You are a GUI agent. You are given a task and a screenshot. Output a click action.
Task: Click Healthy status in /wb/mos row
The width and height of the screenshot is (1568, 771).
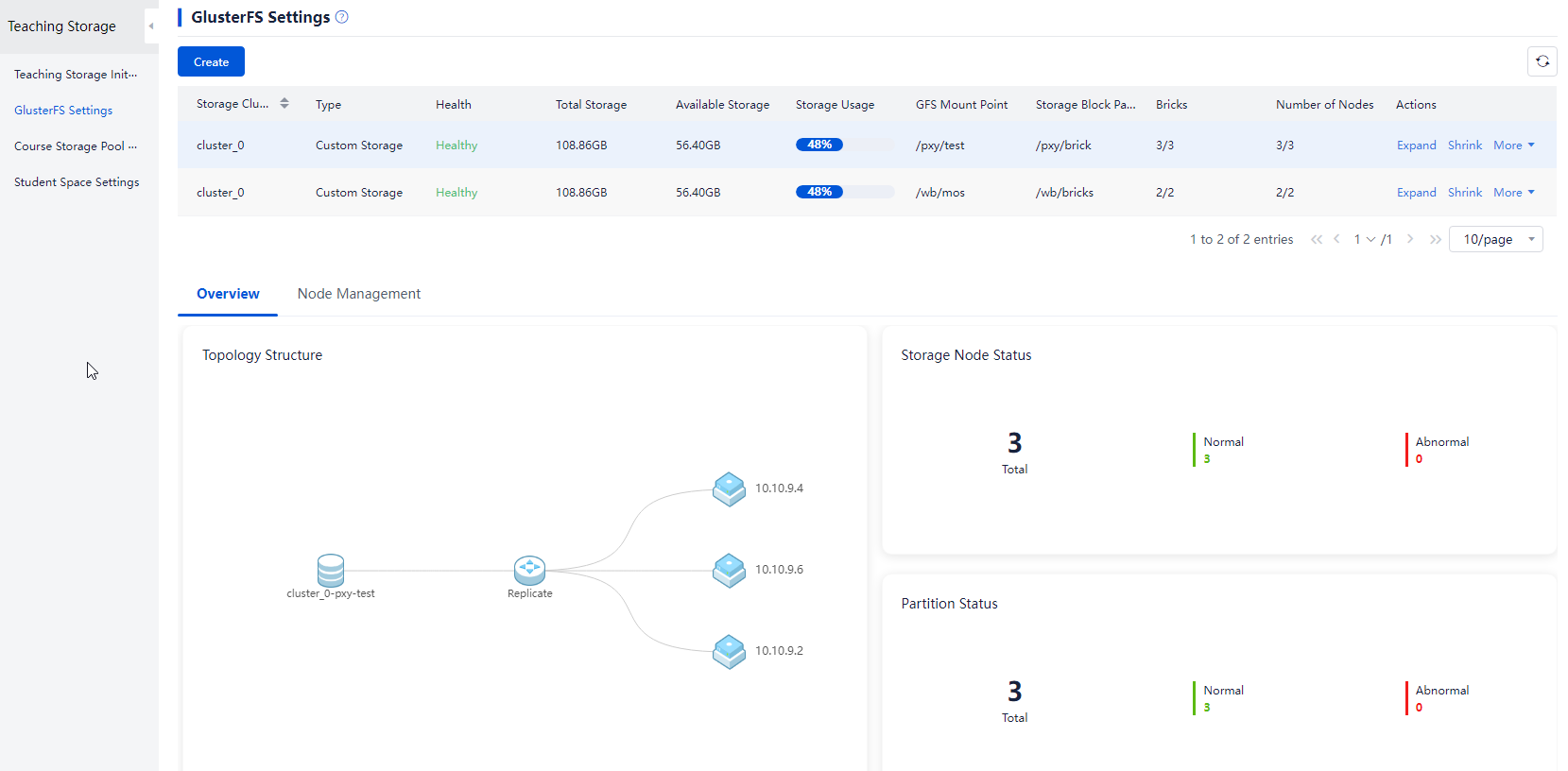coord(457,193)
